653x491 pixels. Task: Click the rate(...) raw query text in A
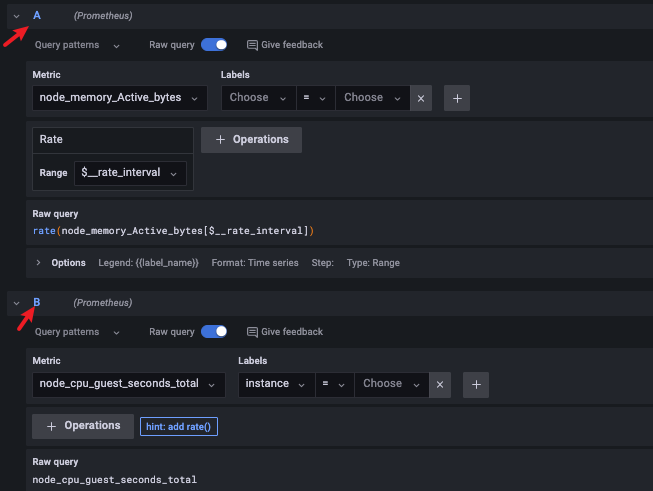pyautogui.click(x=173, y=231)
